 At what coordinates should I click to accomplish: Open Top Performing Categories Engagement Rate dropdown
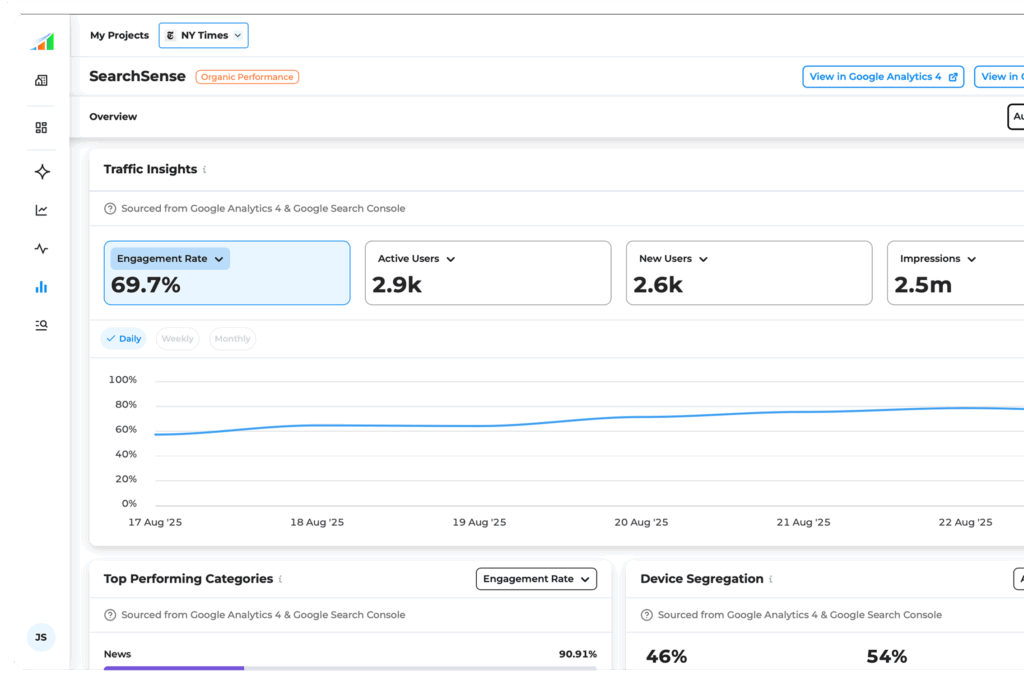[536, 579]
